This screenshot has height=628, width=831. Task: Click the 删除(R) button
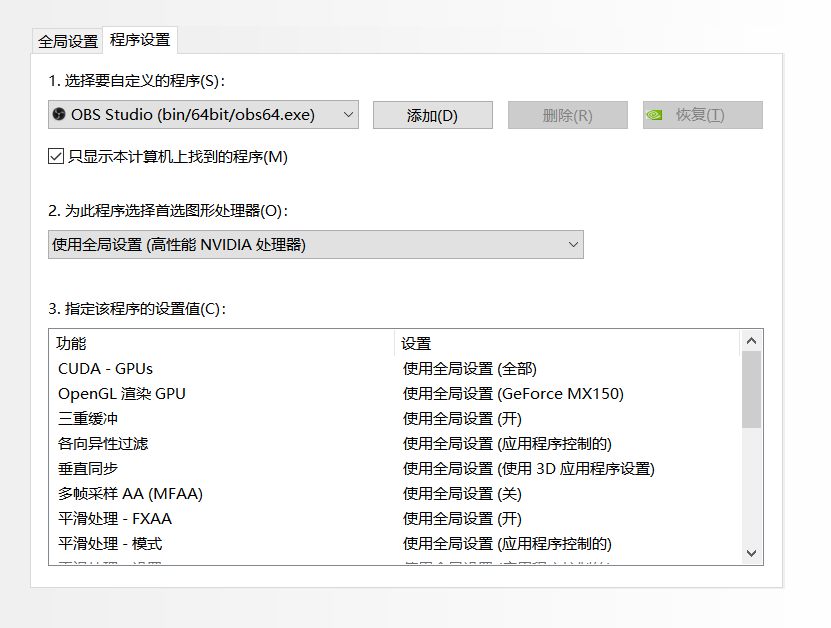[x=568, y=115]
